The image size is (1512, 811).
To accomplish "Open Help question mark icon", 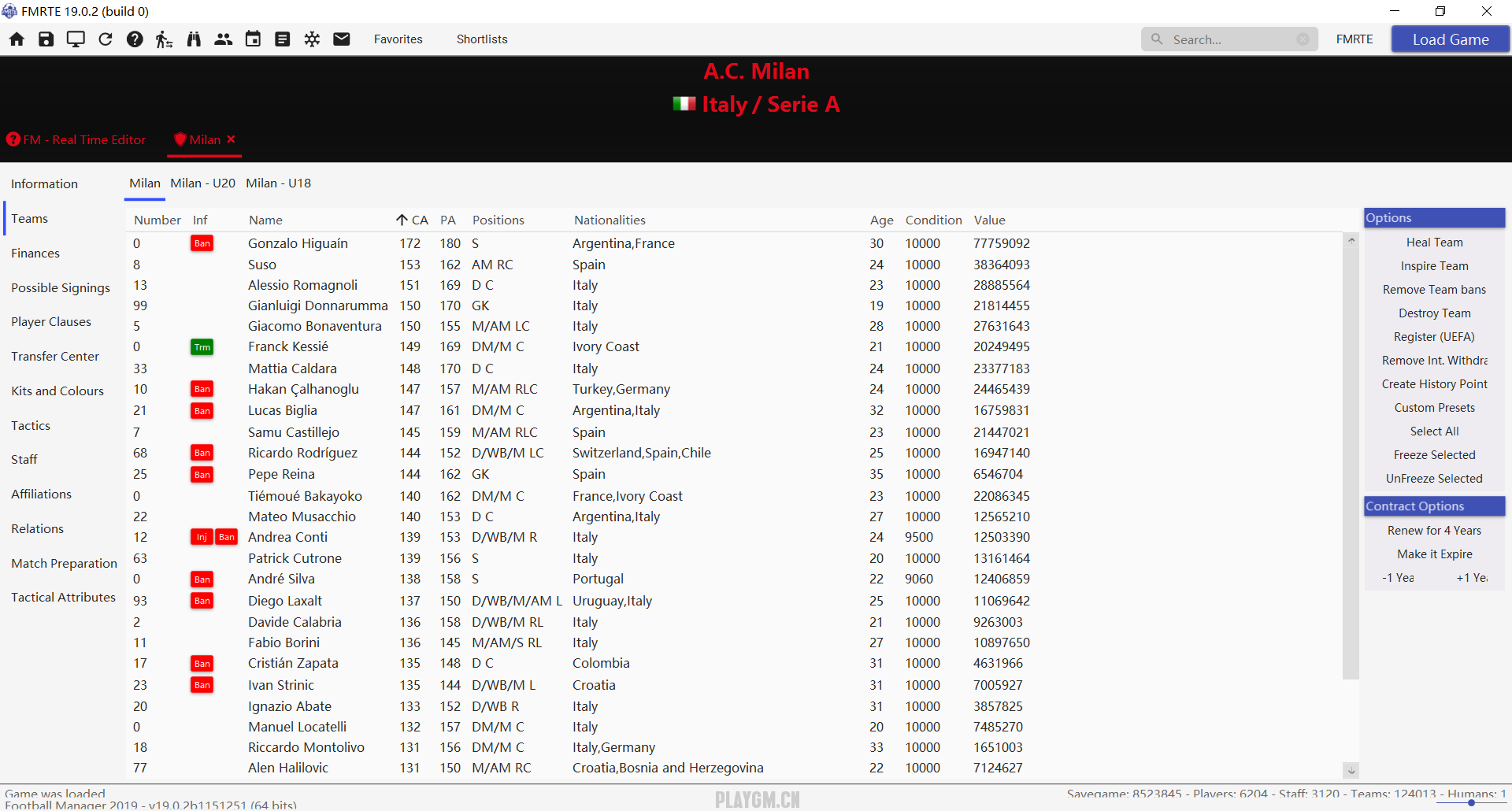I will [135, 39].
